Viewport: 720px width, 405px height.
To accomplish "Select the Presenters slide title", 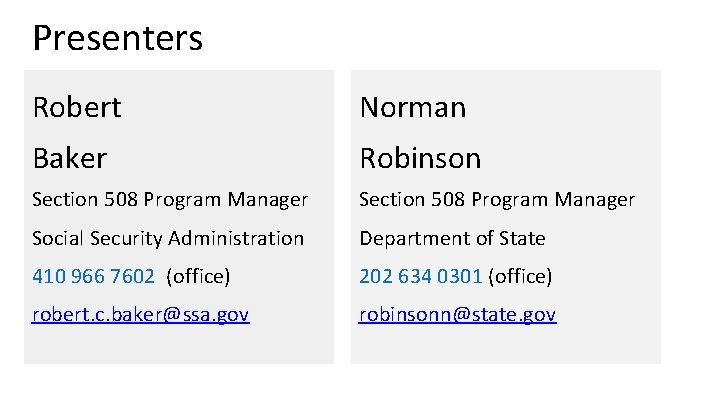I will point(117,38).
